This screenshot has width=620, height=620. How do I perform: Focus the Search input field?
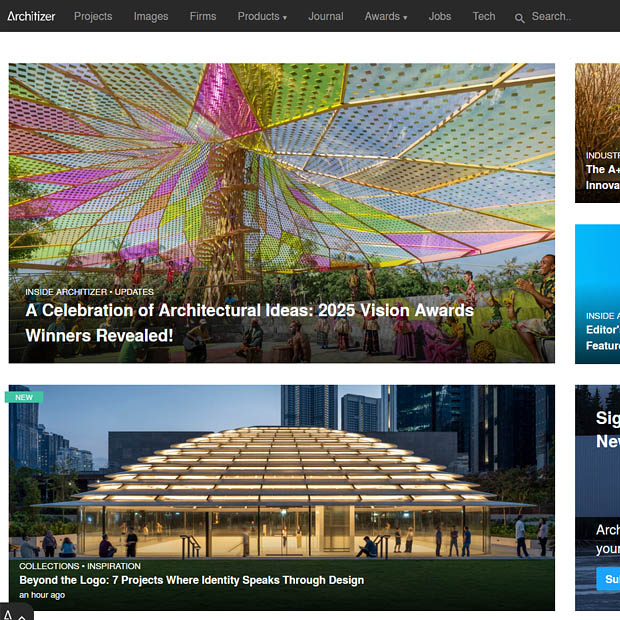pos(551,16)
